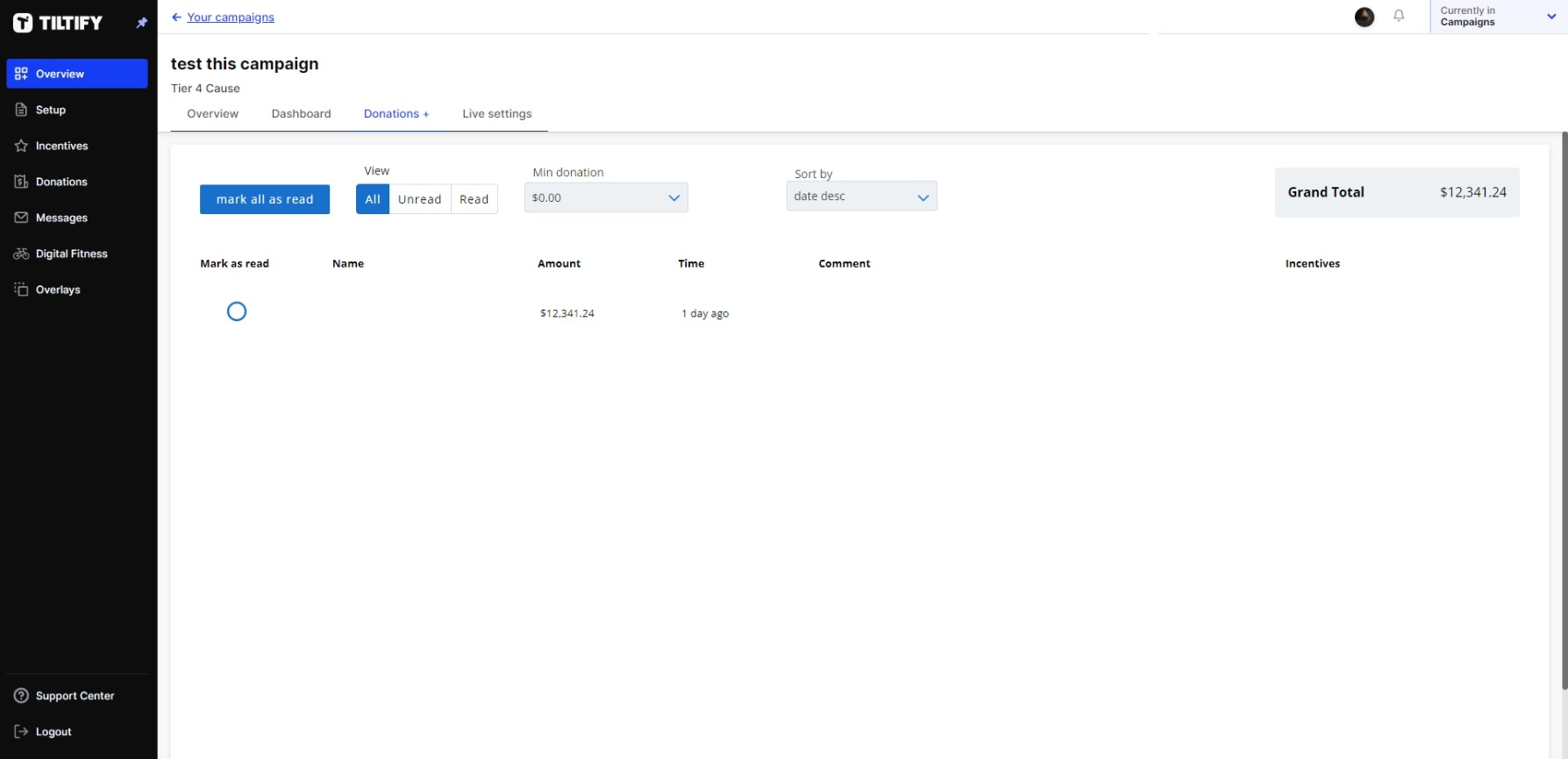Click the mark all as read button
The width and height of the screenshot is (1568, 759).
click(265, 199)
